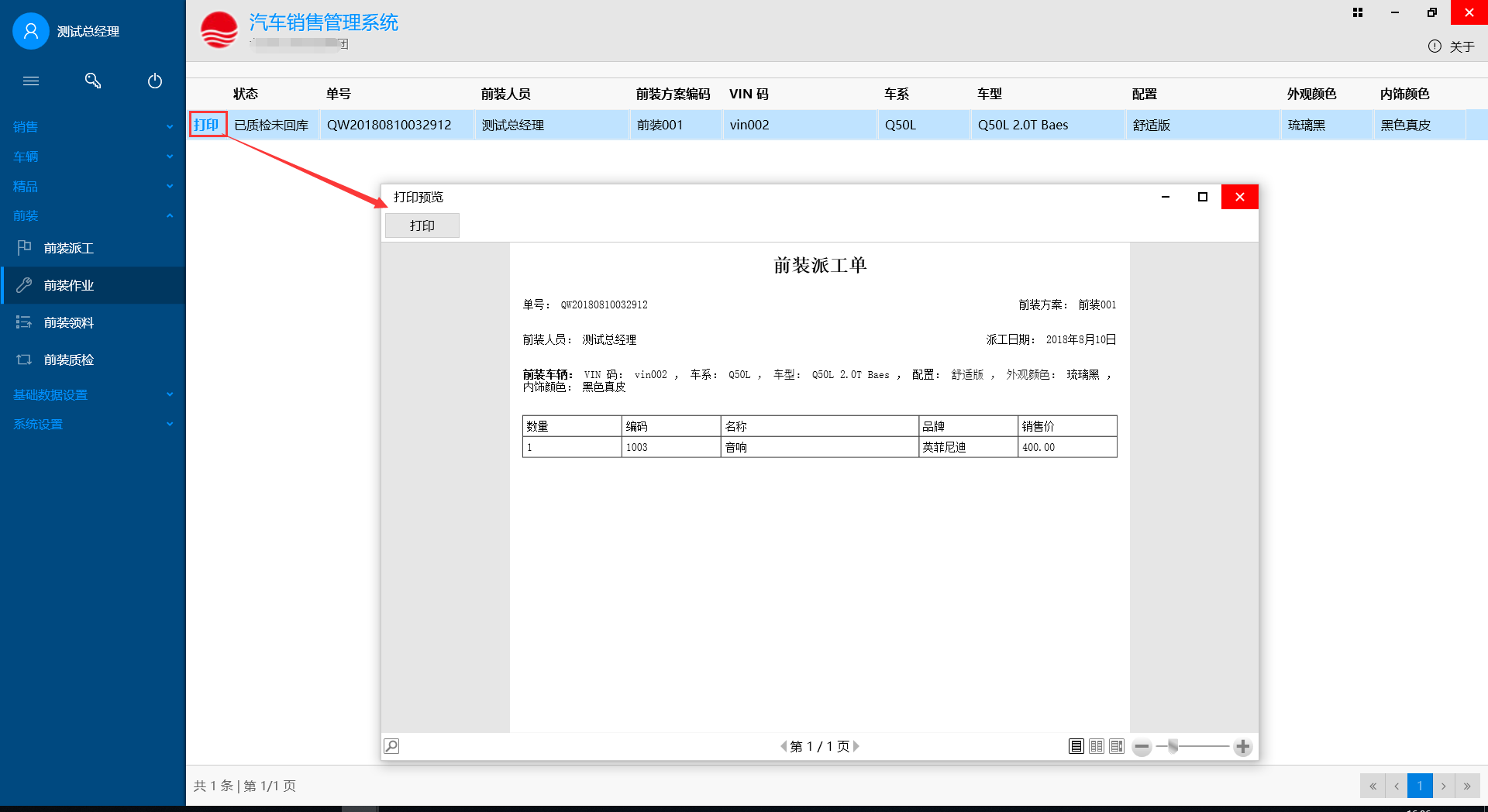
Task: Expand the 销售 sidebar section
Action: [92, 126]
